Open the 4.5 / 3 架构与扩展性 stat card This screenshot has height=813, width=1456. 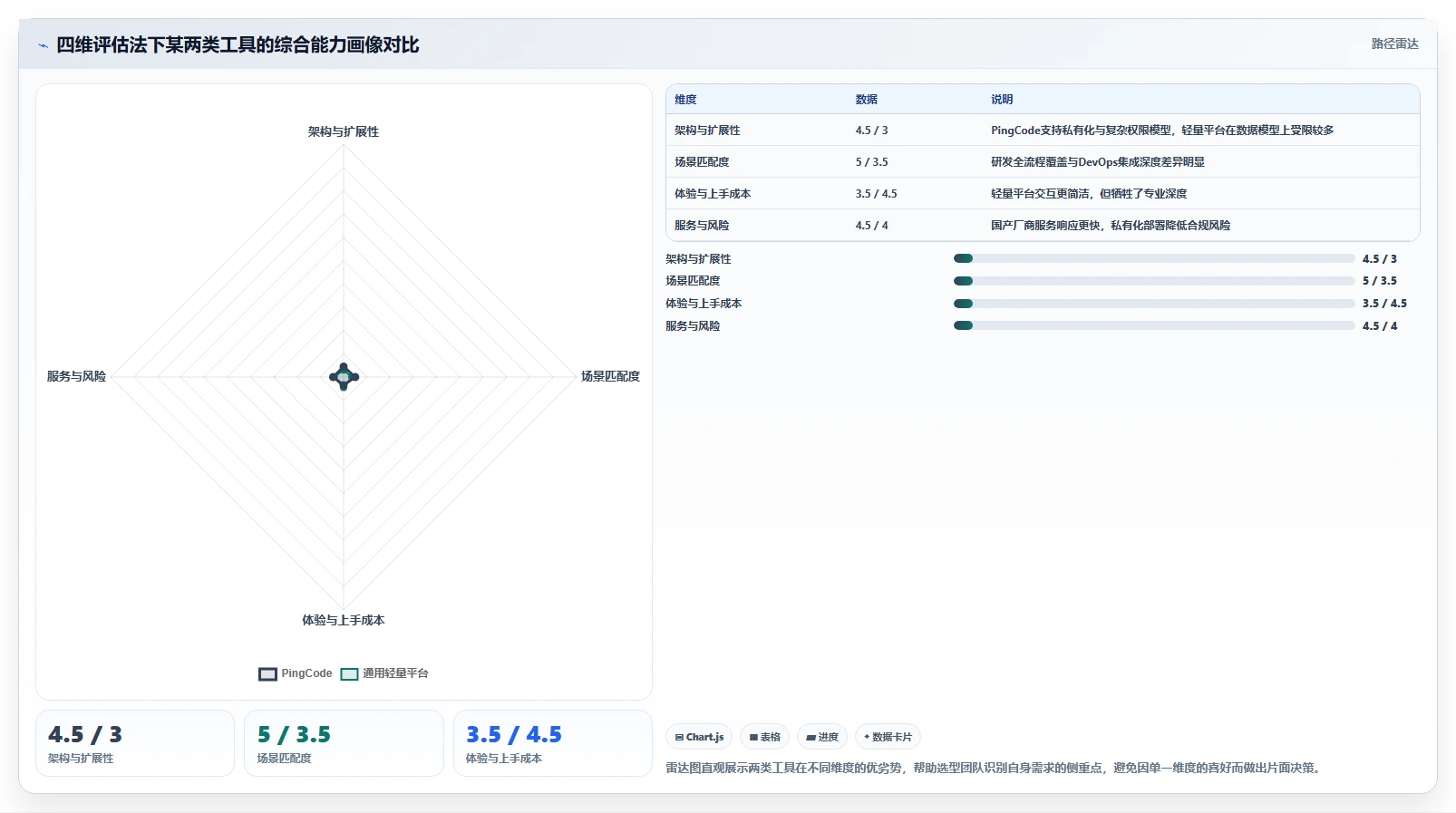[135, 743]
